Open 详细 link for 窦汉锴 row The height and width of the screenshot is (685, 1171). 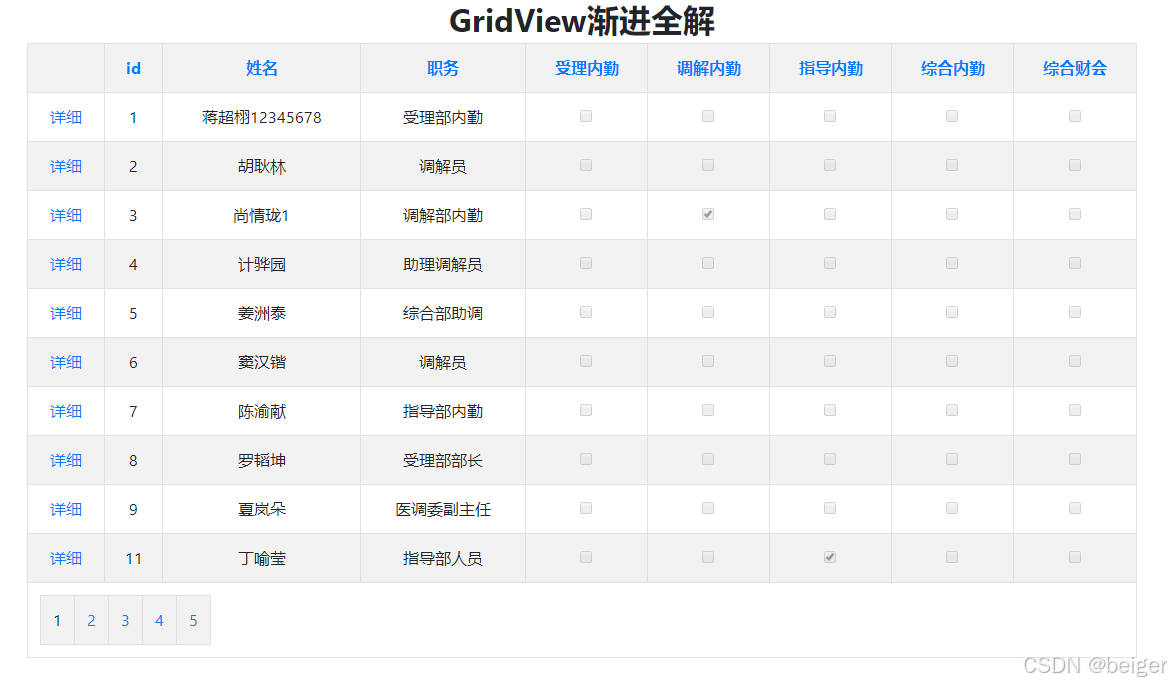tap(66, 362)
